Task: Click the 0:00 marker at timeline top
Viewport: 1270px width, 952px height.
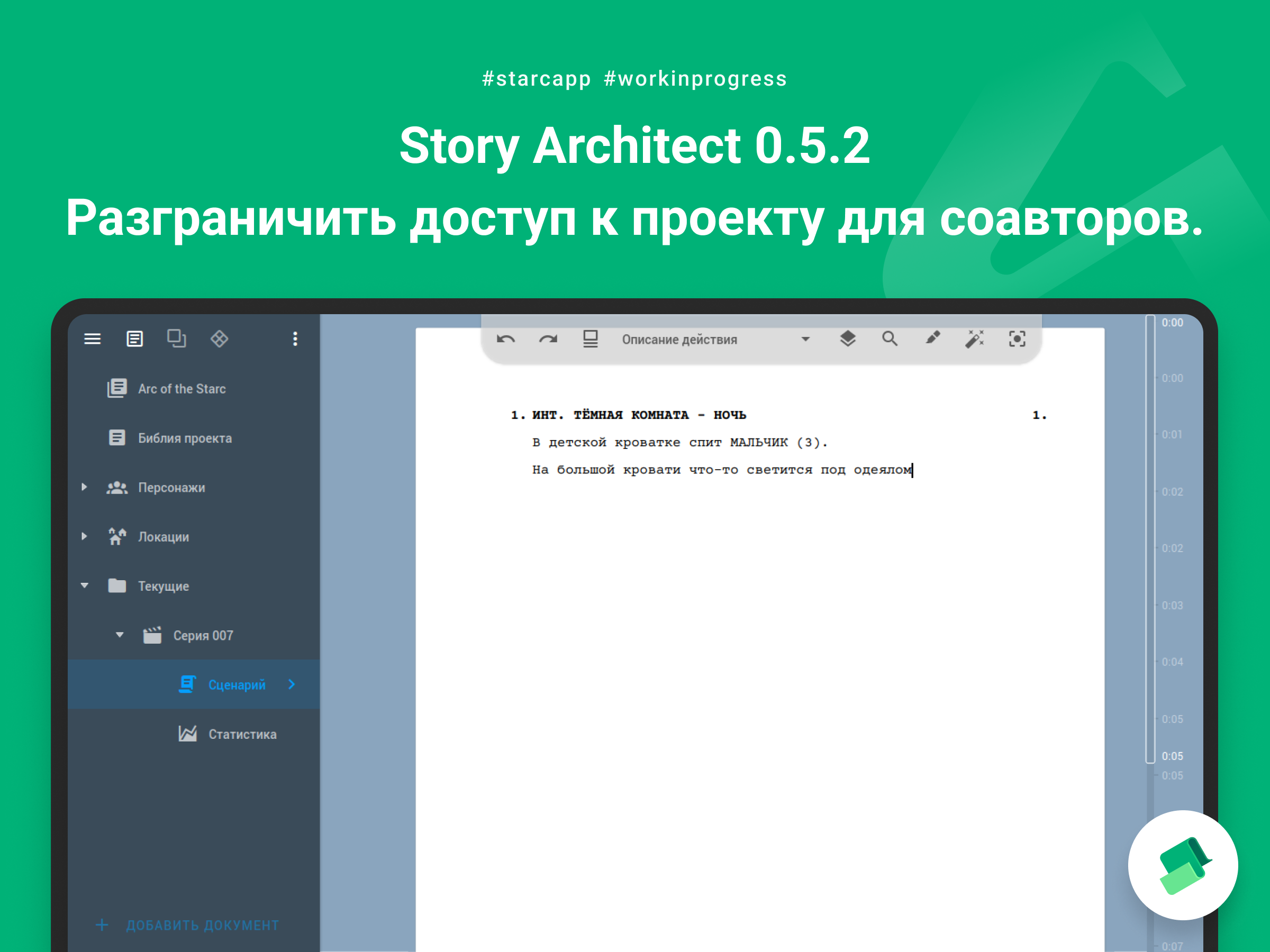Action: [1172, 323]
